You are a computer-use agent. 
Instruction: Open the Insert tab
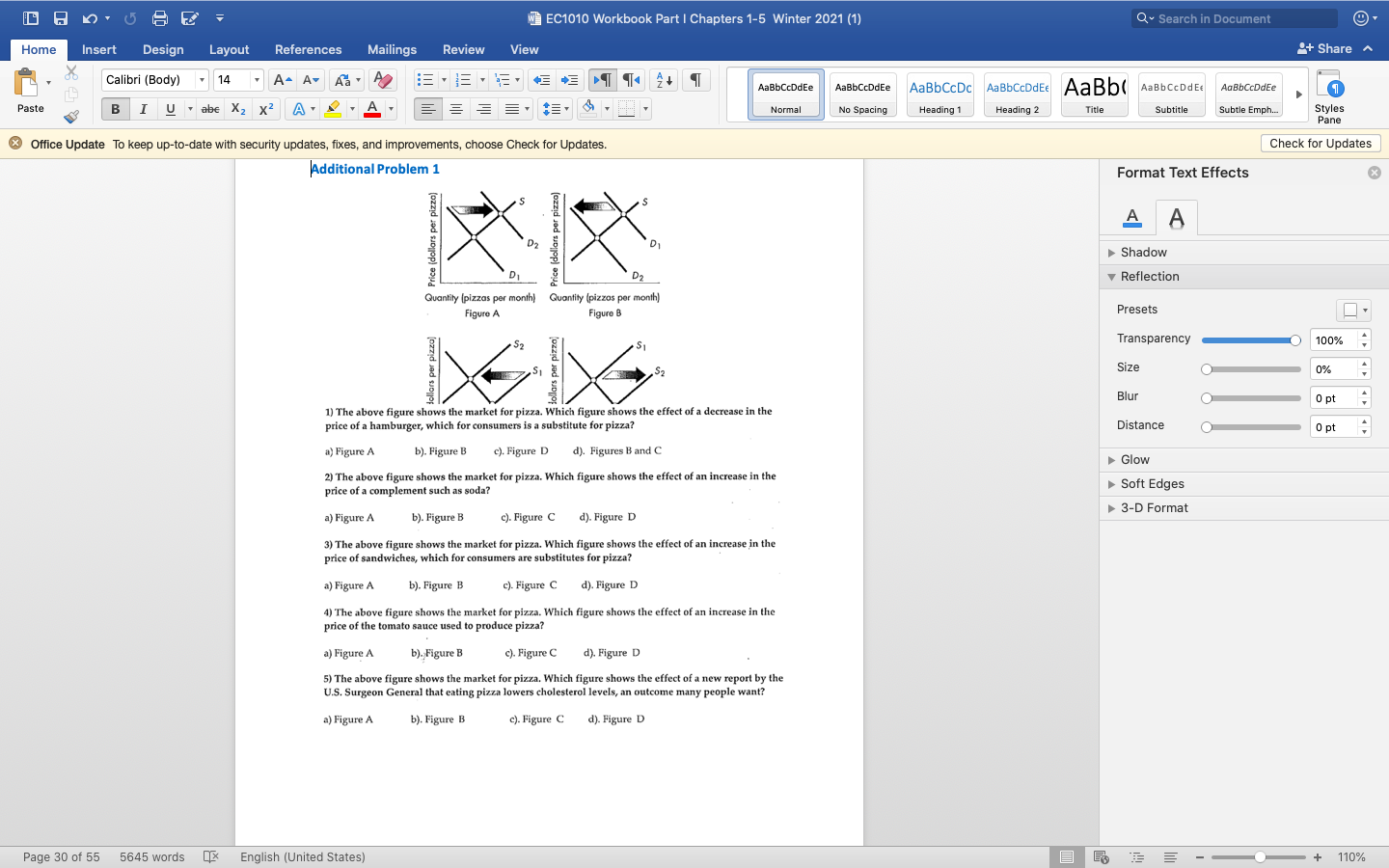(x=99, y=49)
